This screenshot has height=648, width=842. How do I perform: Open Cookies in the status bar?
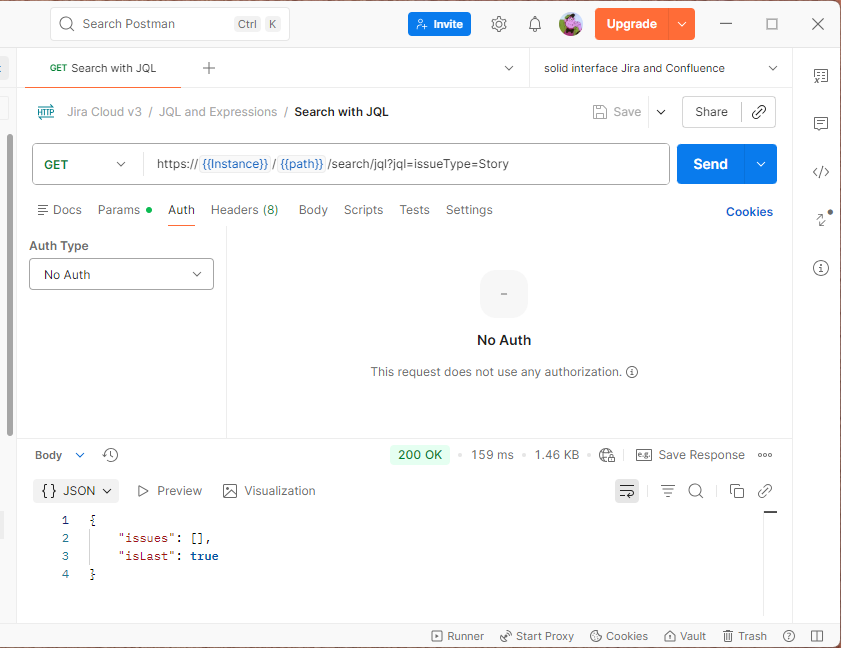[619, 636]
